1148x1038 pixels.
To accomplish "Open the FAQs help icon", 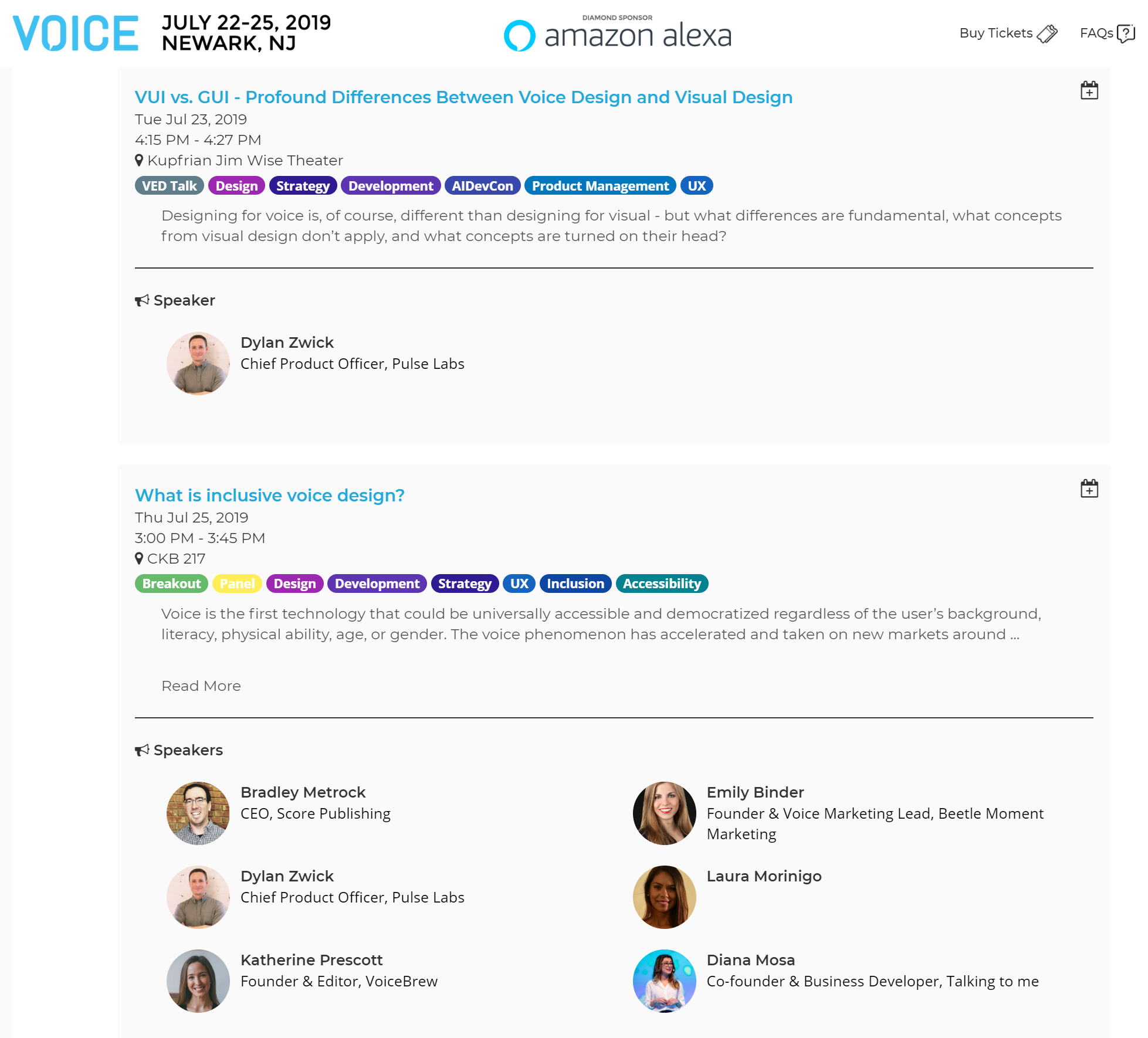I will (x=1125, y=33).
